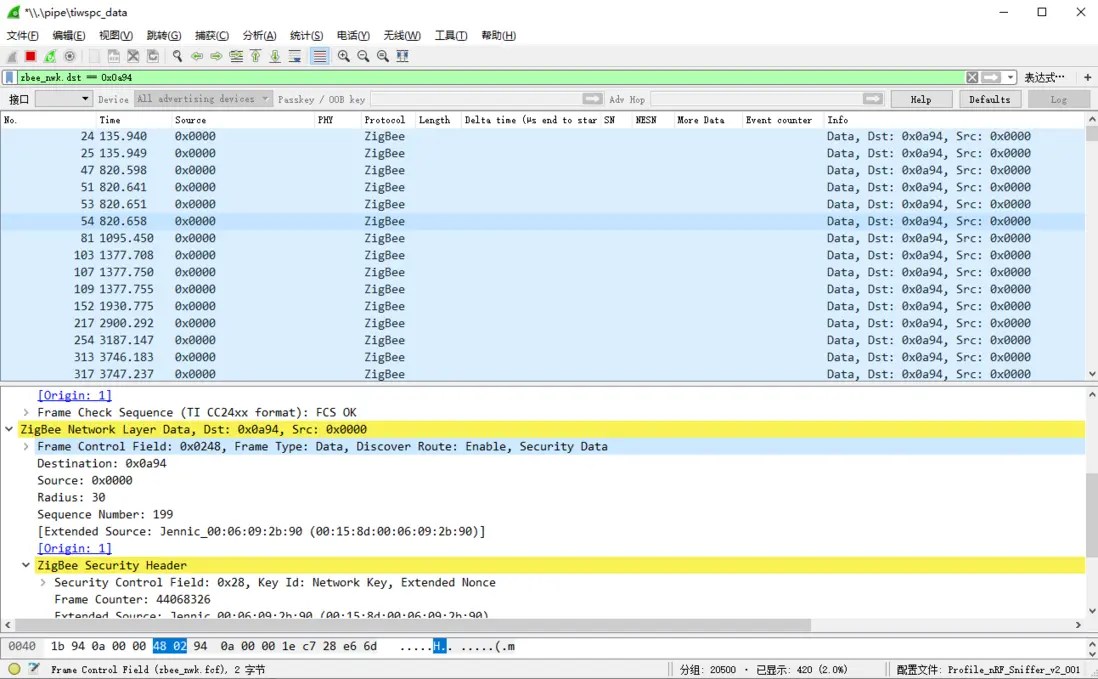Click the Defaults button on the sniffer toolbar
This screenshot has width=1098, height=679.
tap(989, 99)
